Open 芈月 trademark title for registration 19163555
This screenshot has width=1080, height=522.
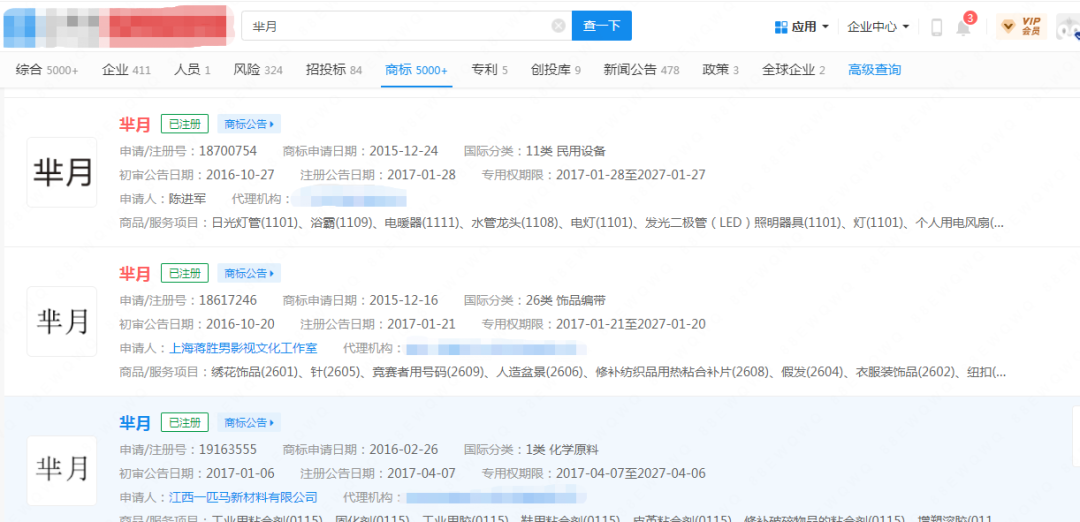pos(135,422)
